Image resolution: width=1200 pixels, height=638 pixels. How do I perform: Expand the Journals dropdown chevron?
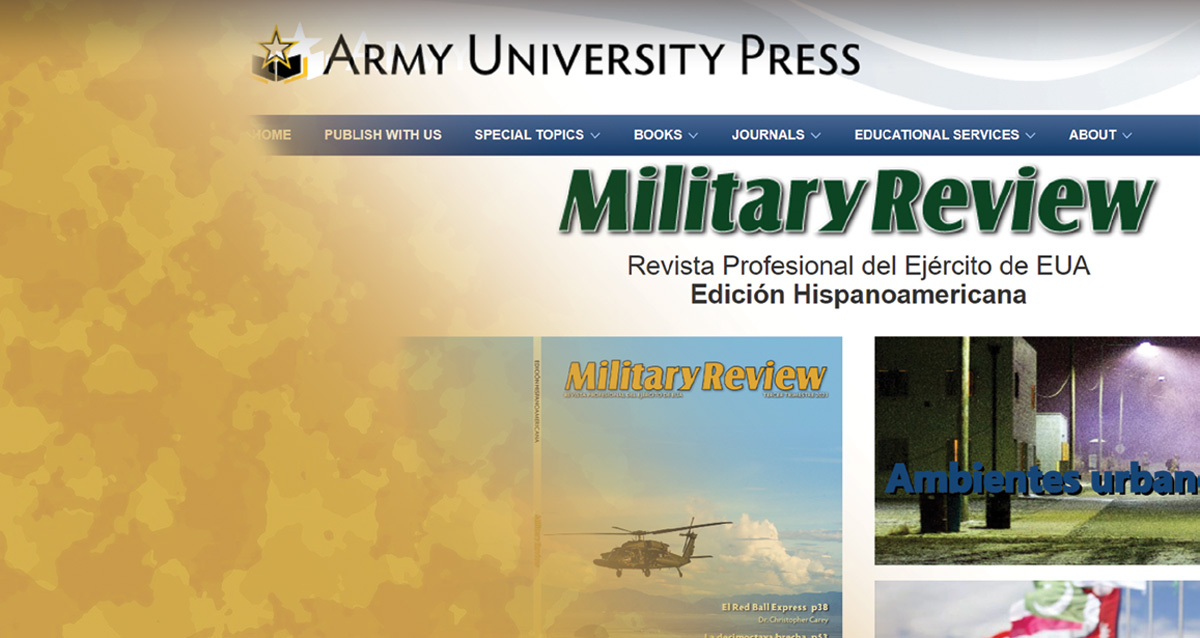815,135
